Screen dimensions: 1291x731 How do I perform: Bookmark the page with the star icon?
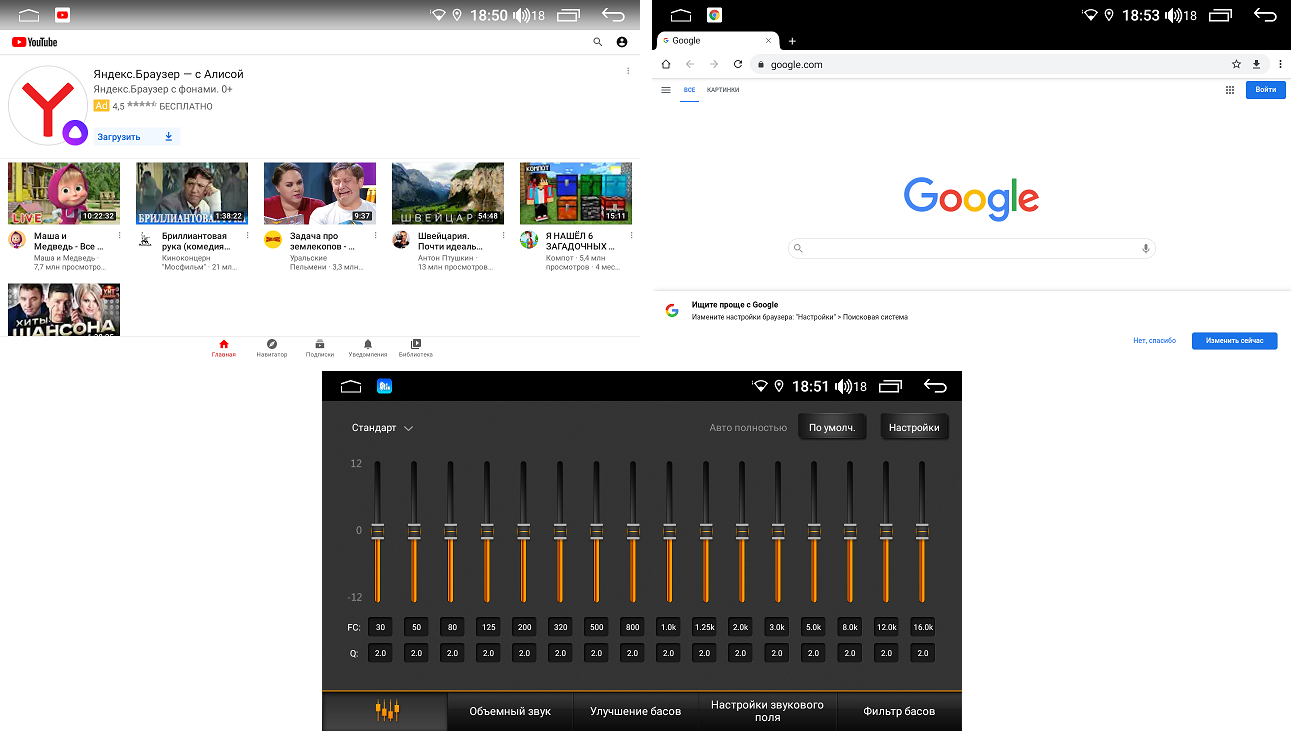(1236, 64)
